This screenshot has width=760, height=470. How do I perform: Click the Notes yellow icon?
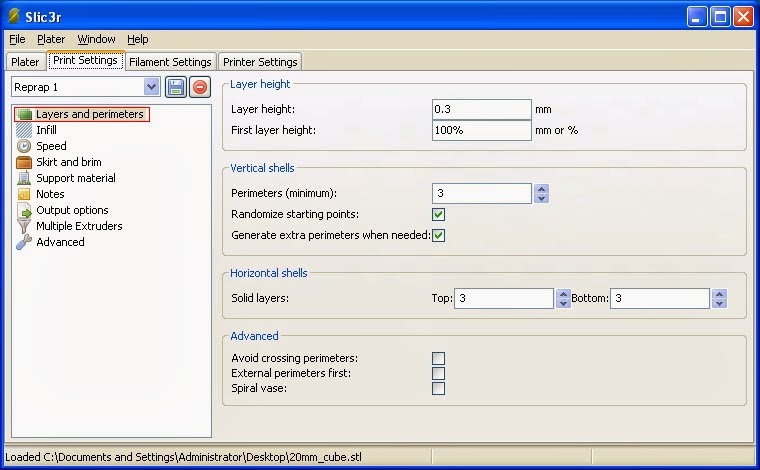24,194
